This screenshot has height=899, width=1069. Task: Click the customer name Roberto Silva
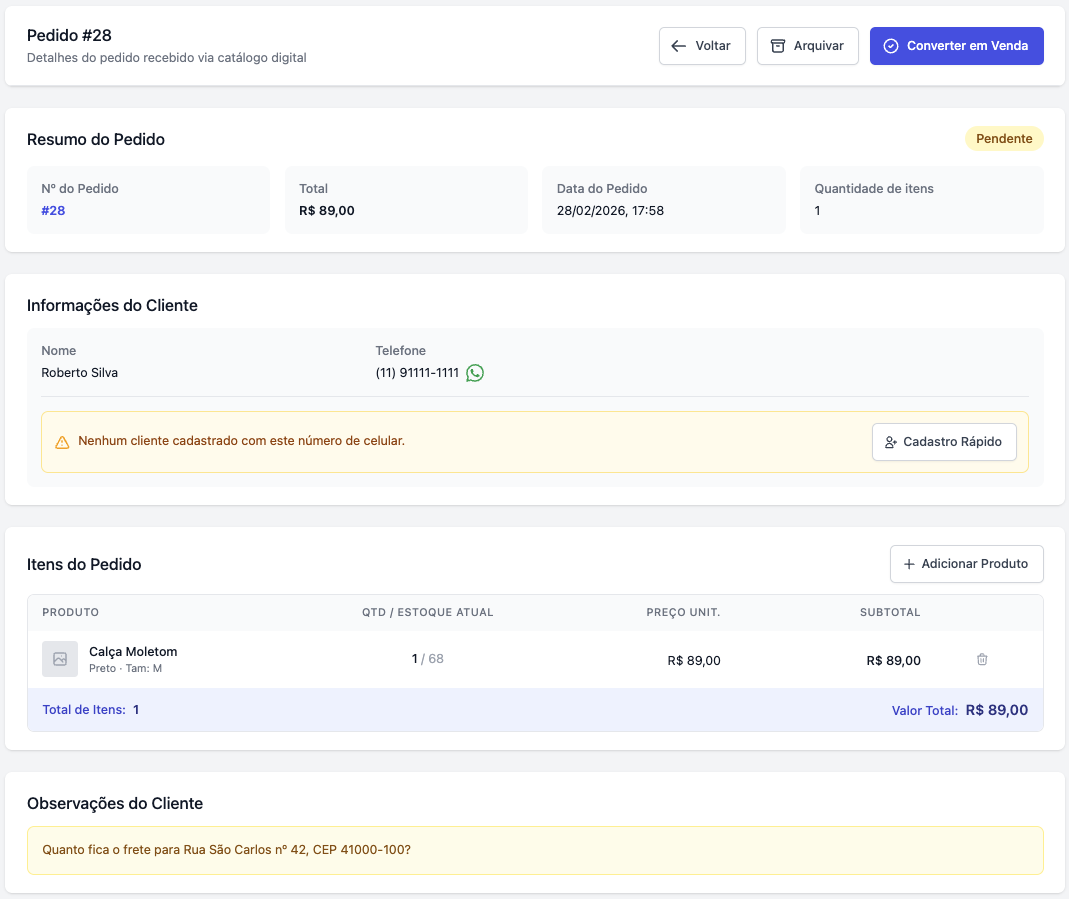pos(80,373)
